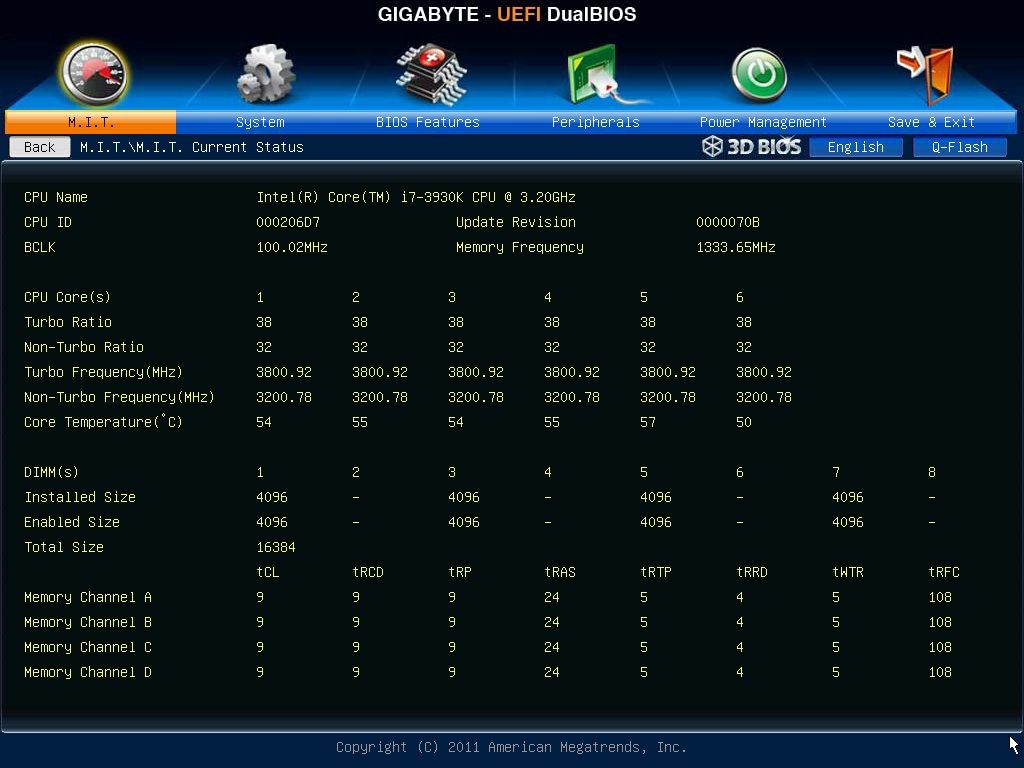
Task: Click the tRRD column header
Action: [752, 572]
